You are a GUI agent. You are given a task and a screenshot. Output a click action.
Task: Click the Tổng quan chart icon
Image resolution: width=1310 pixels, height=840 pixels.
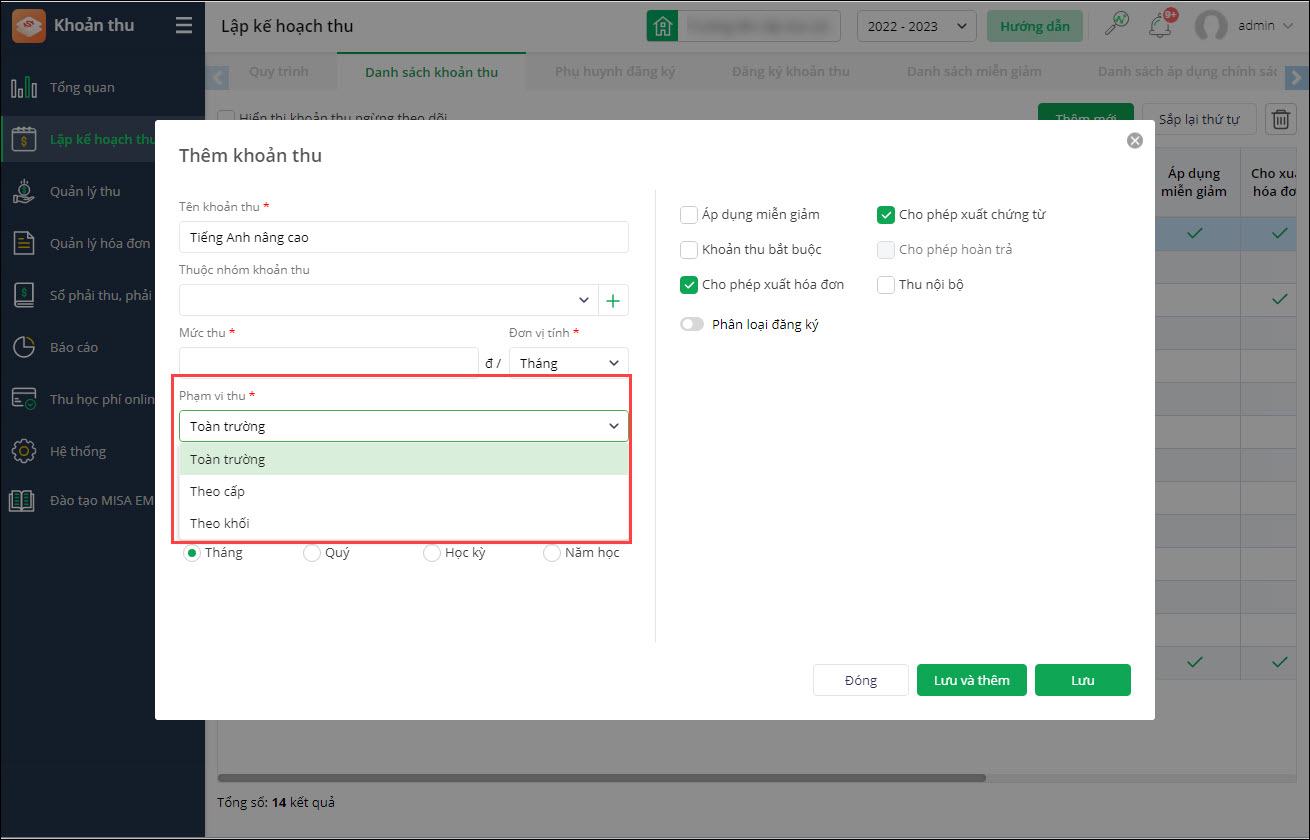24,88
